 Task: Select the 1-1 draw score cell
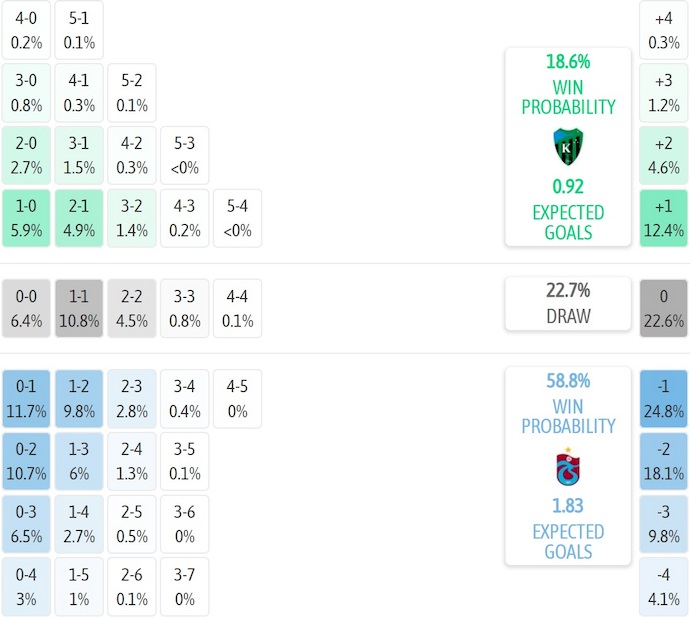[79, 309]
